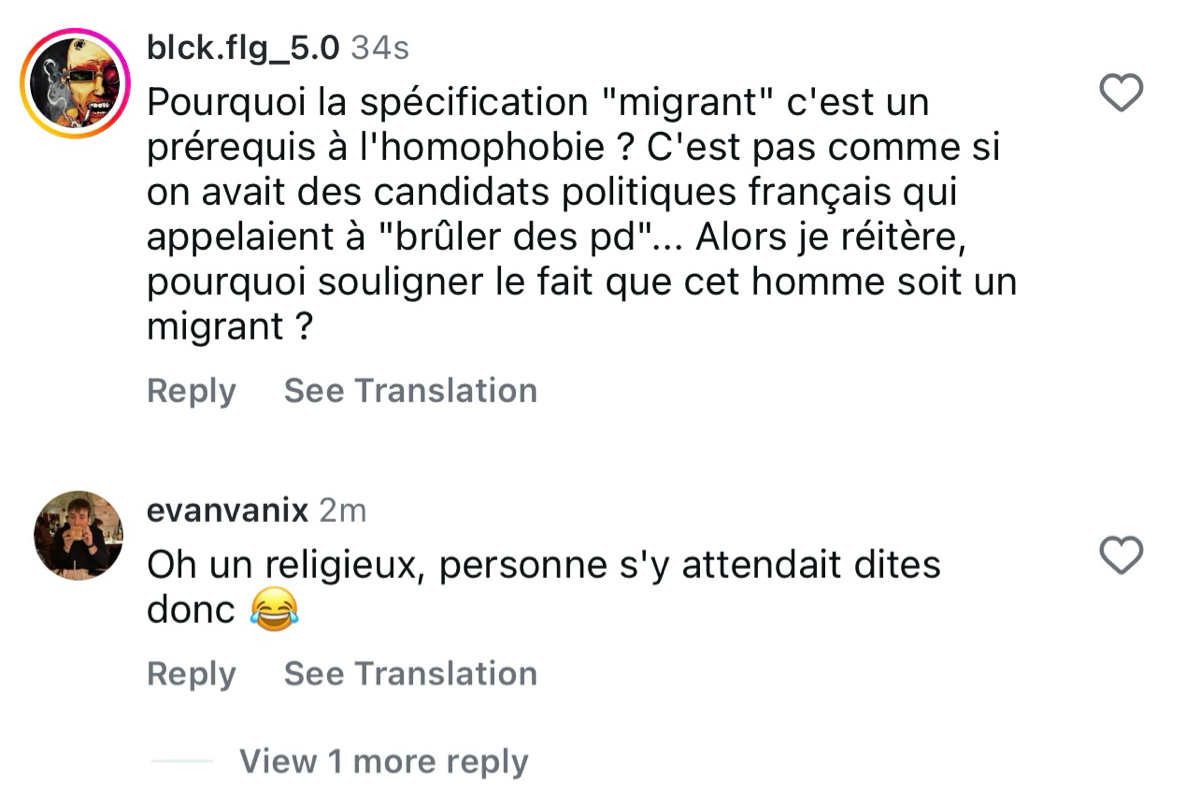Viewport: 1200px width, 808px height.
Task: Open blck.flg_5.0's profile picture story
Action: point(75,83)
